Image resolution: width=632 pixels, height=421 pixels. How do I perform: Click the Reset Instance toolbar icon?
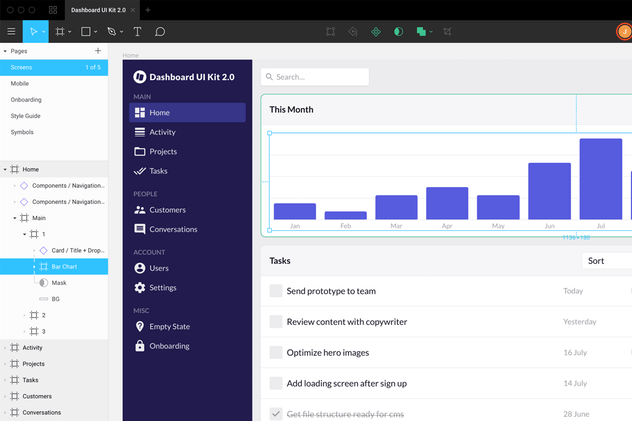point(353,31)
